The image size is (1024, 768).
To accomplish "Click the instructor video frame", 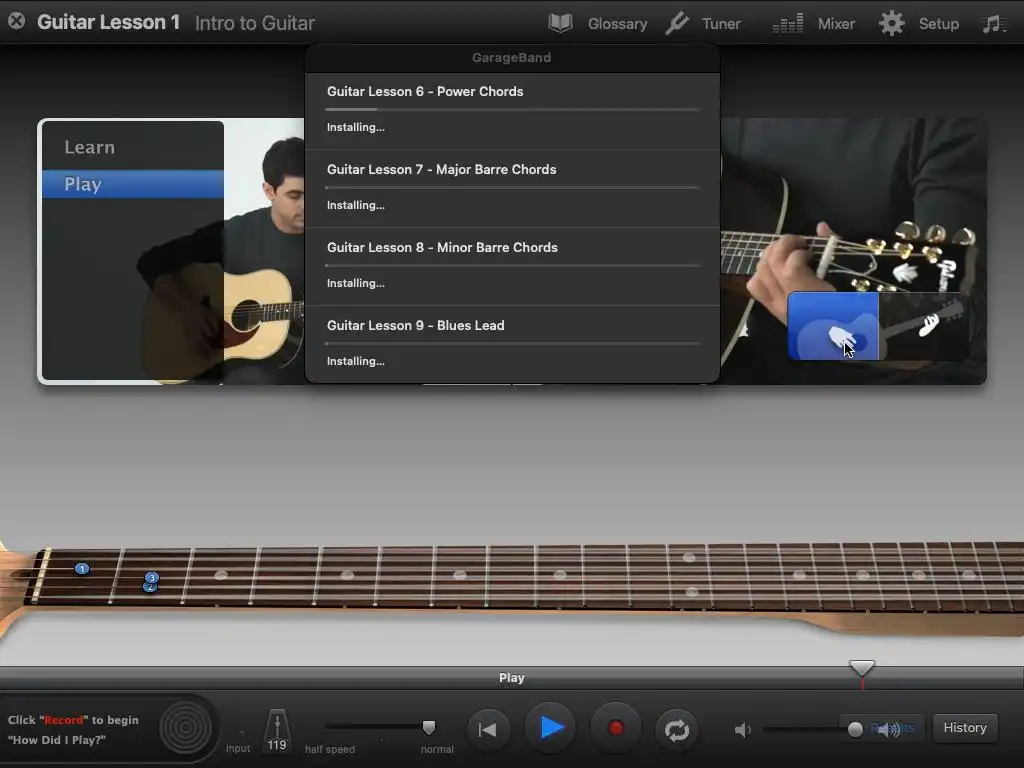I will pos(264,251).
